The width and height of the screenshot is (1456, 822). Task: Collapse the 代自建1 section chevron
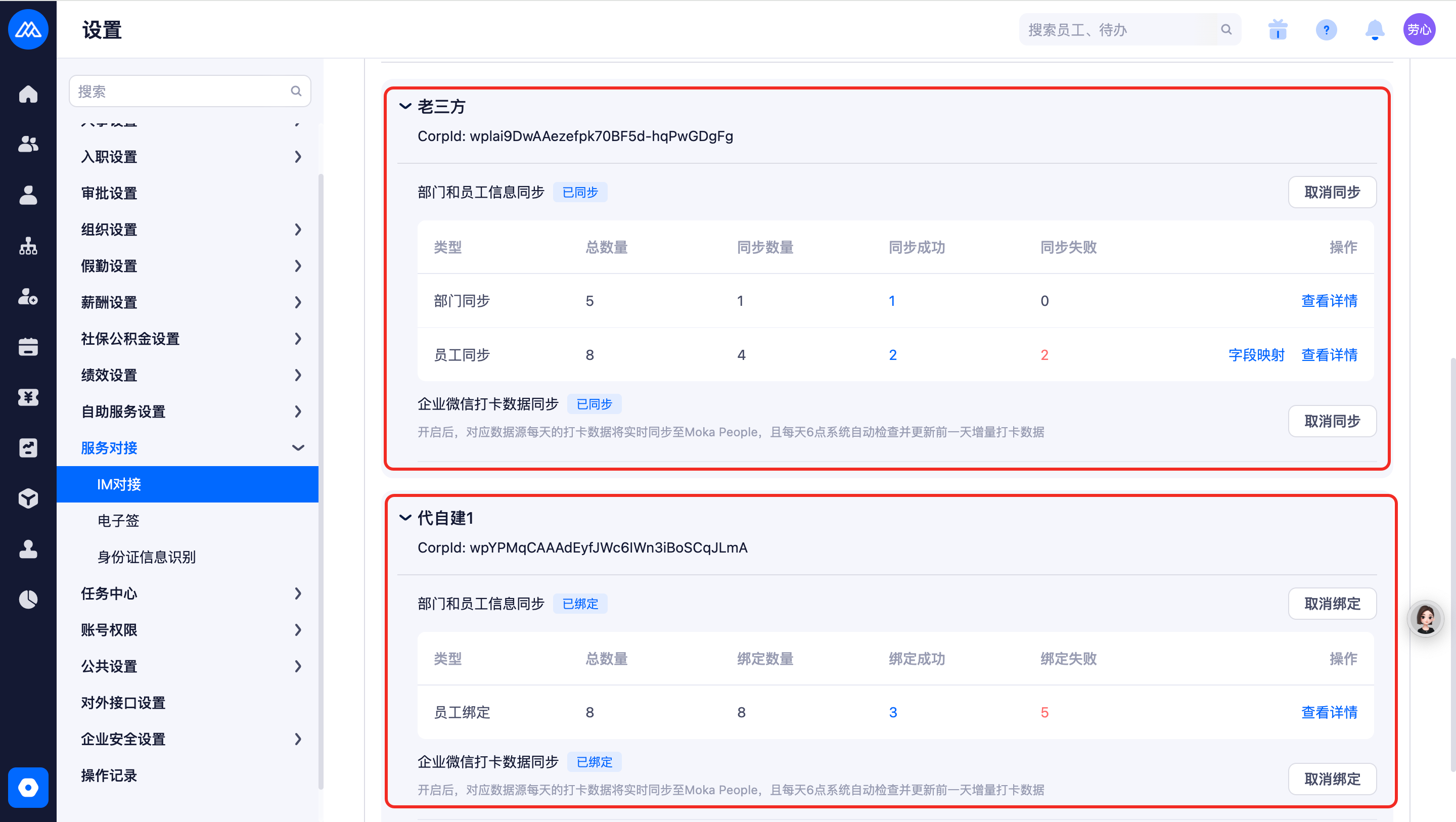[x=404, y=518]
